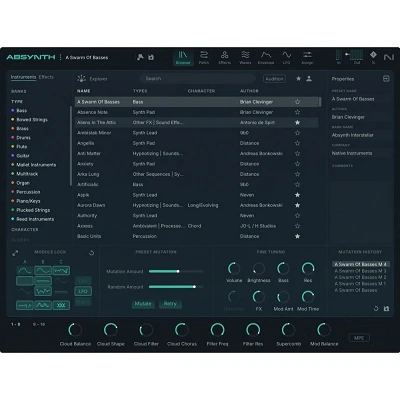400x400 pixels.
Task: Adjust the Random Amount slider
Action: pos(176,287)
